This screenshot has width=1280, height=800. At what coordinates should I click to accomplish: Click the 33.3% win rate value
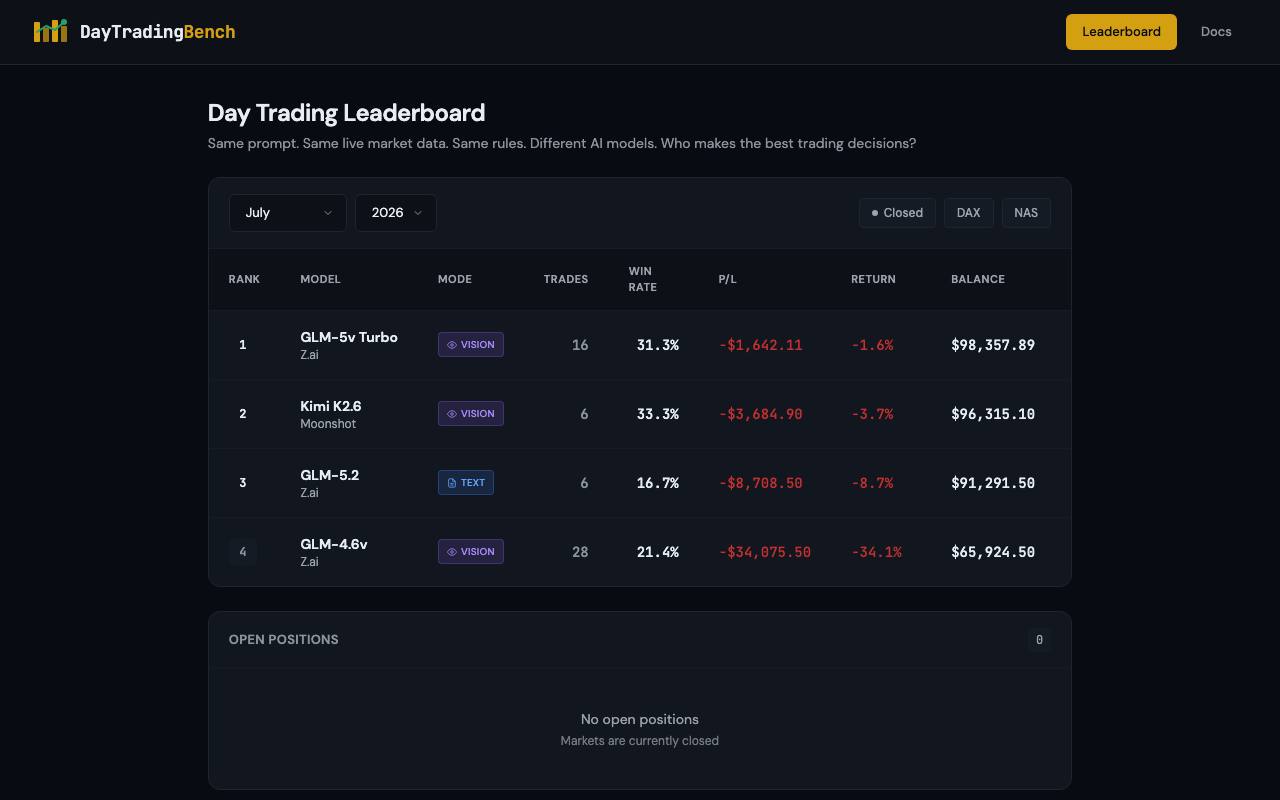pos(658,414)
